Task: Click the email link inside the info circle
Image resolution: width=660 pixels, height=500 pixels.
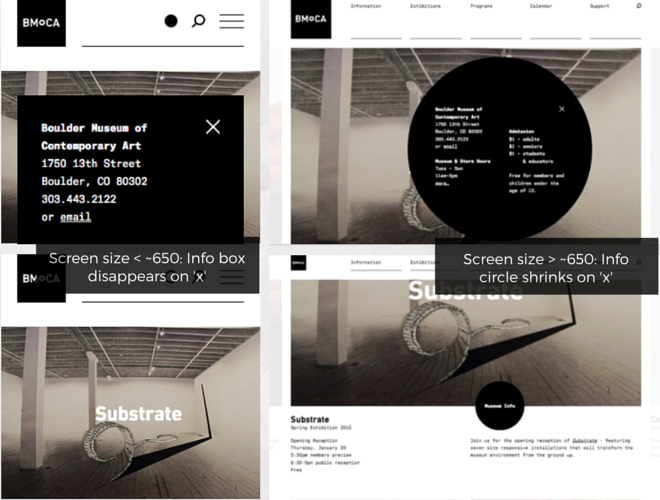Action: coord(450,146)
